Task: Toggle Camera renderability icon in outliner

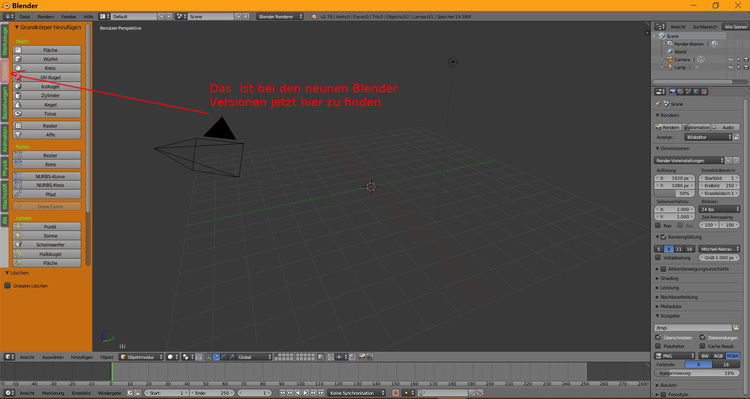Action: pyautogui.click(x=746, y=59)
